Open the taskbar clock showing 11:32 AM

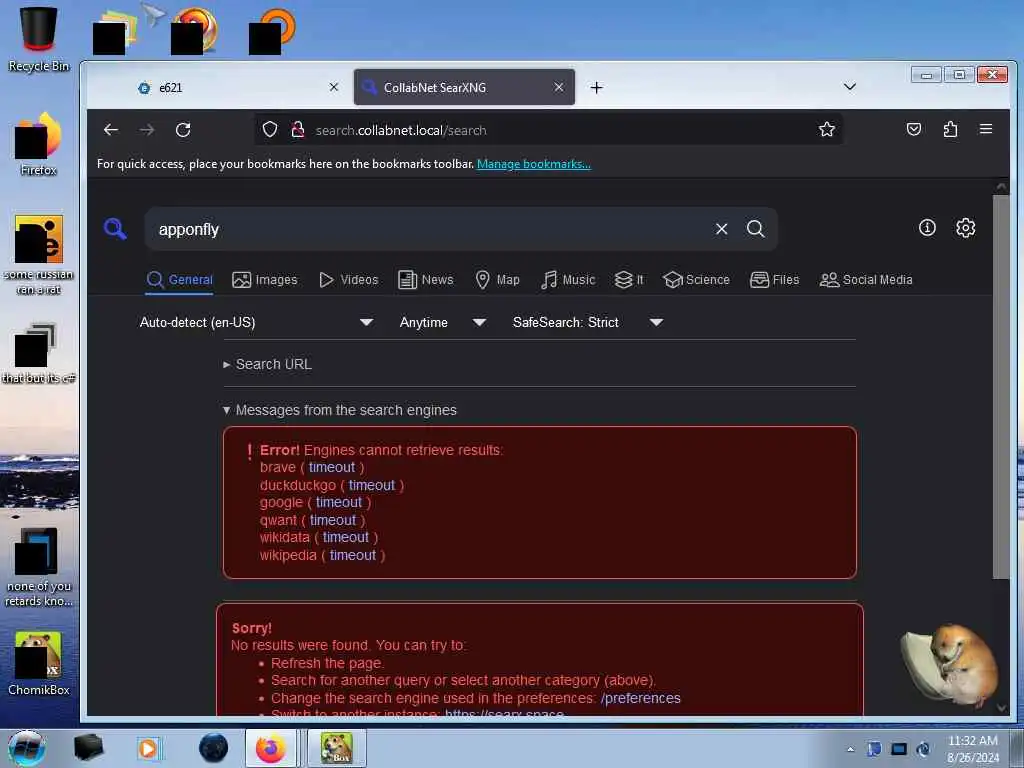[973, 749]
